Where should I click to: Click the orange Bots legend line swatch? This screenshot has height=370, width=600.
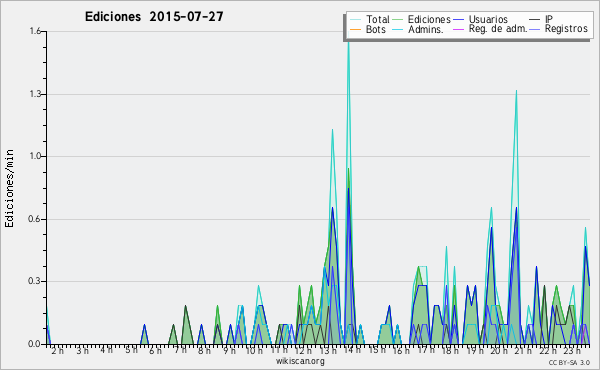[355, 29]
